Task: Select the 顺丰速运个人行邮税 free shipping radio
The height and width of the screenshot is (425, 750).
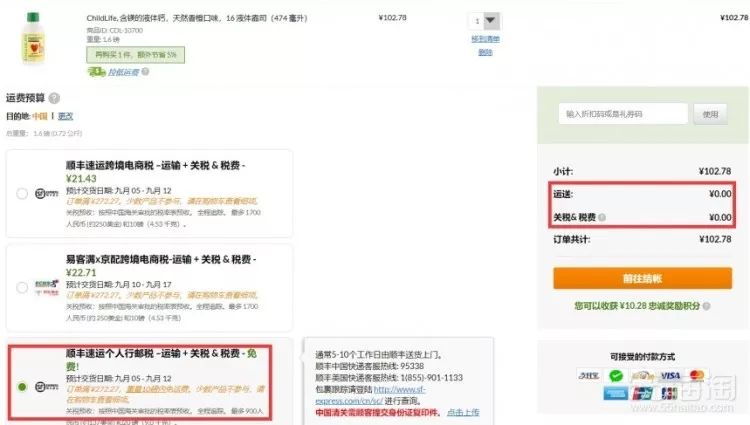Action: click(22, 386)
